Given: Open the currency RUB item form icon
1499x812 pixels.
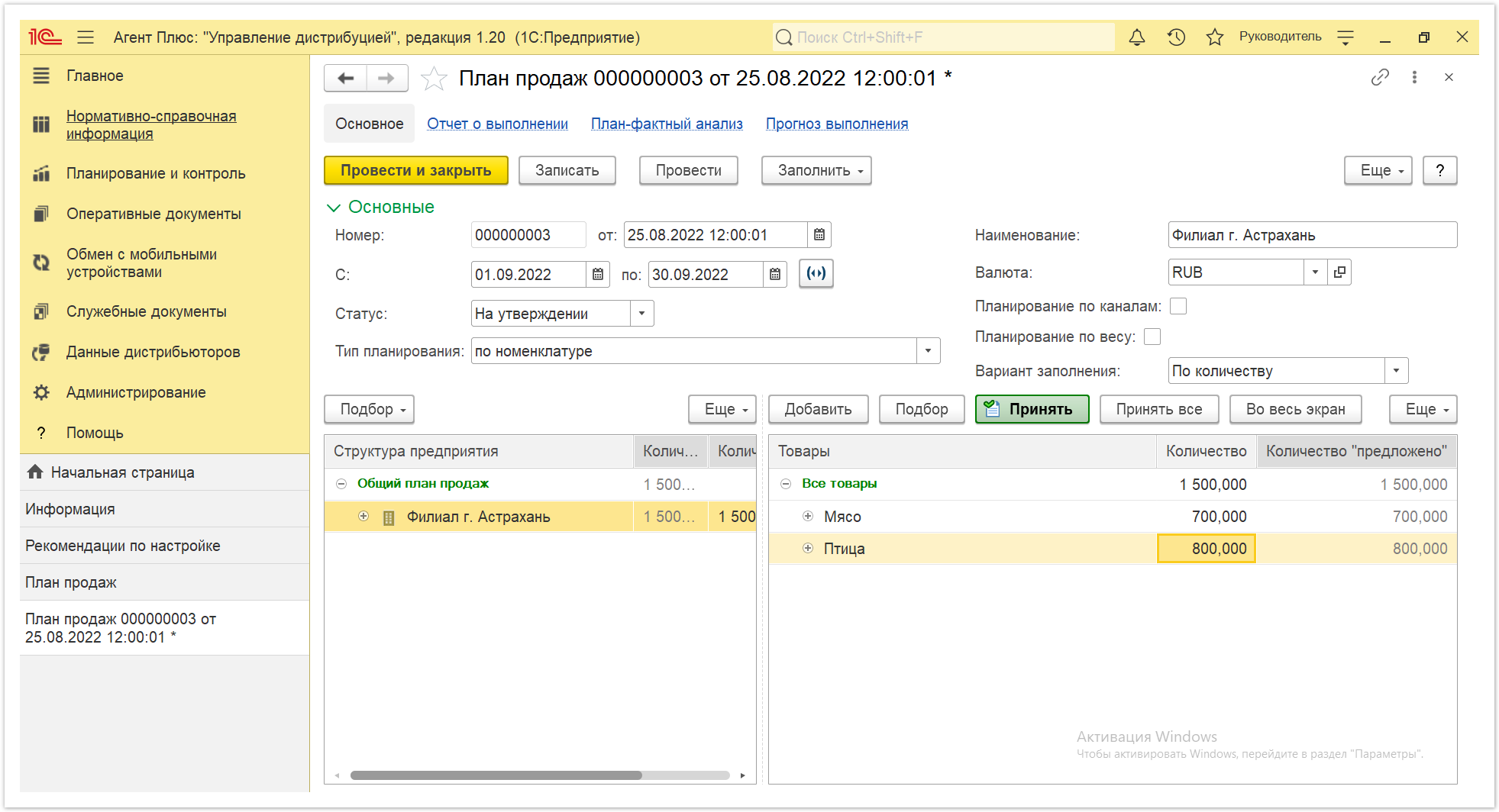Looking at the screenshot, I should 1339,272.
